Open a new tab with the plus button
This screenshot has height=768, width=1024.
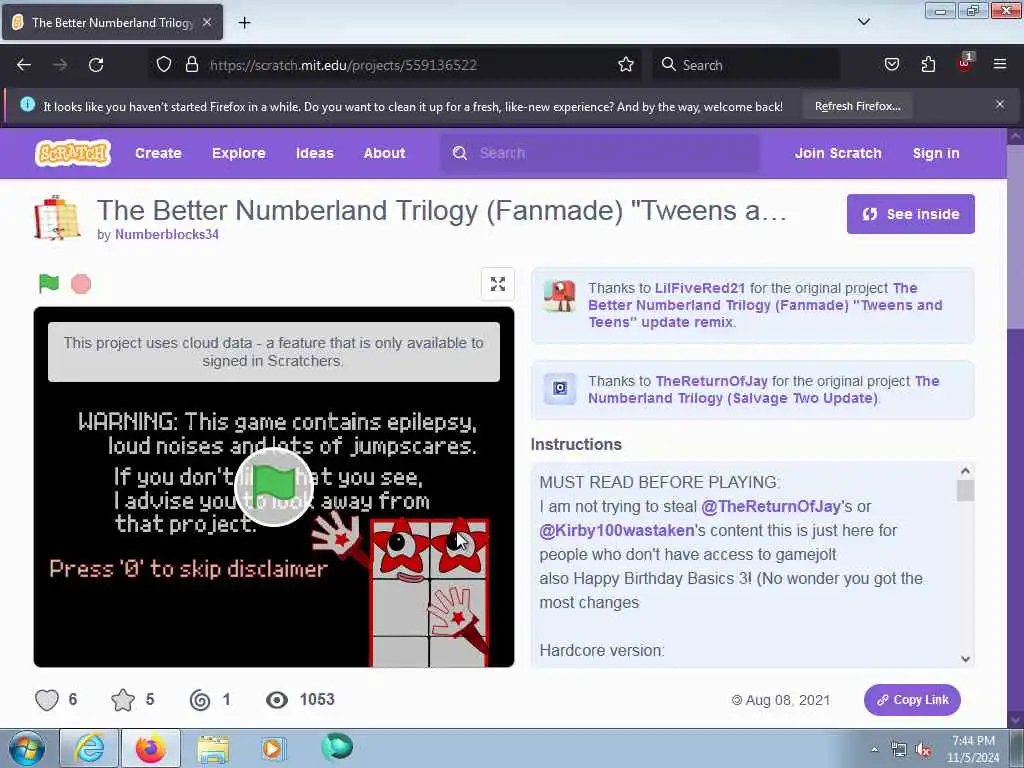(244, 23)
